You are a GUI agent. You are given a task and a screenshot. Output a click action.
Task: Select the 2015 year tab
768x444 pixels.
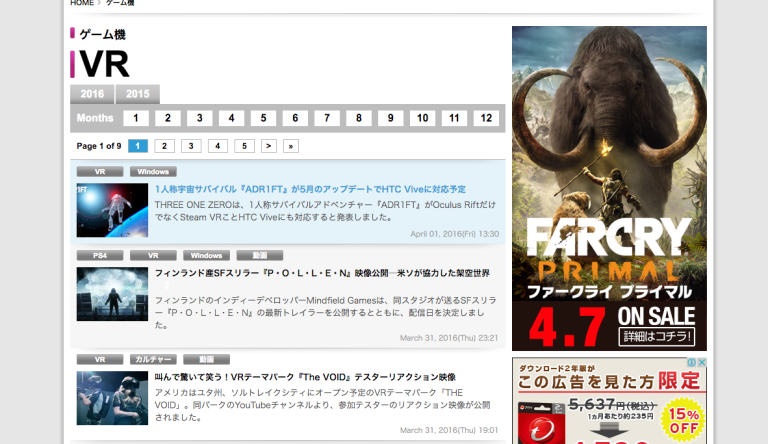(x=138, y=94)
